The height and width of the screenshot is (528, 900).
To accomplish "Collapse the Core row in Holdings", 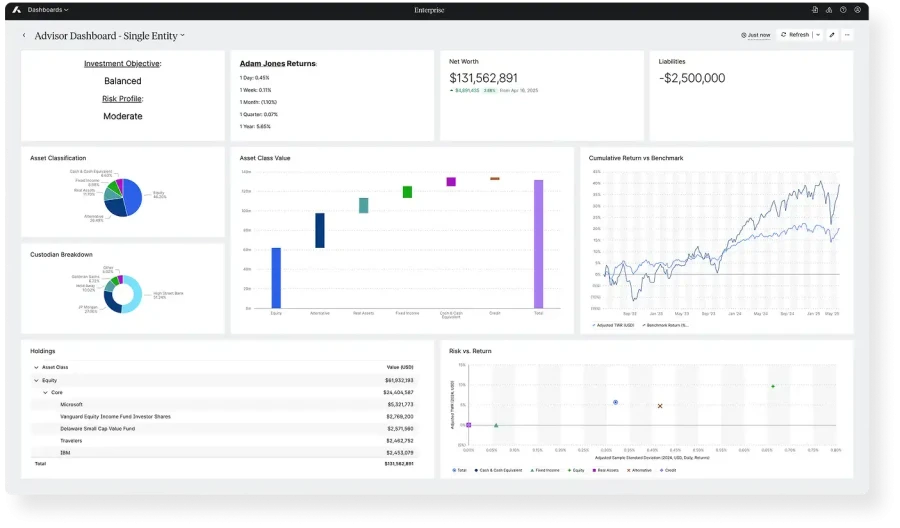I will click(44, 393).
